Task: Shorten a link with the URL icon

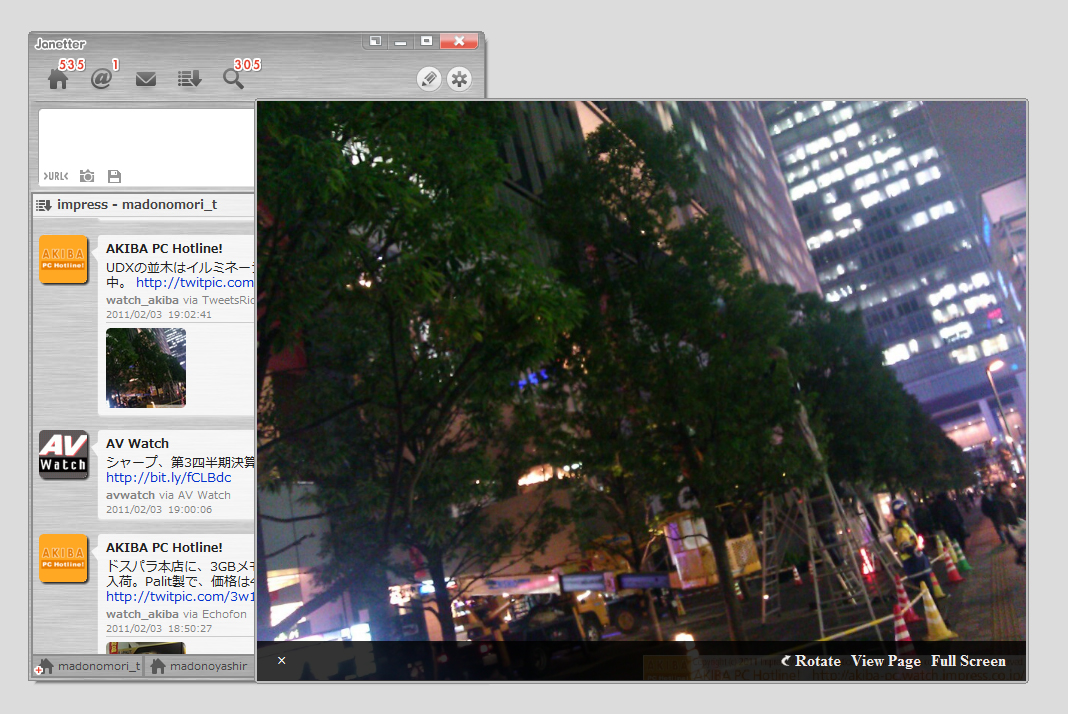Action: [x=54, y=176]
